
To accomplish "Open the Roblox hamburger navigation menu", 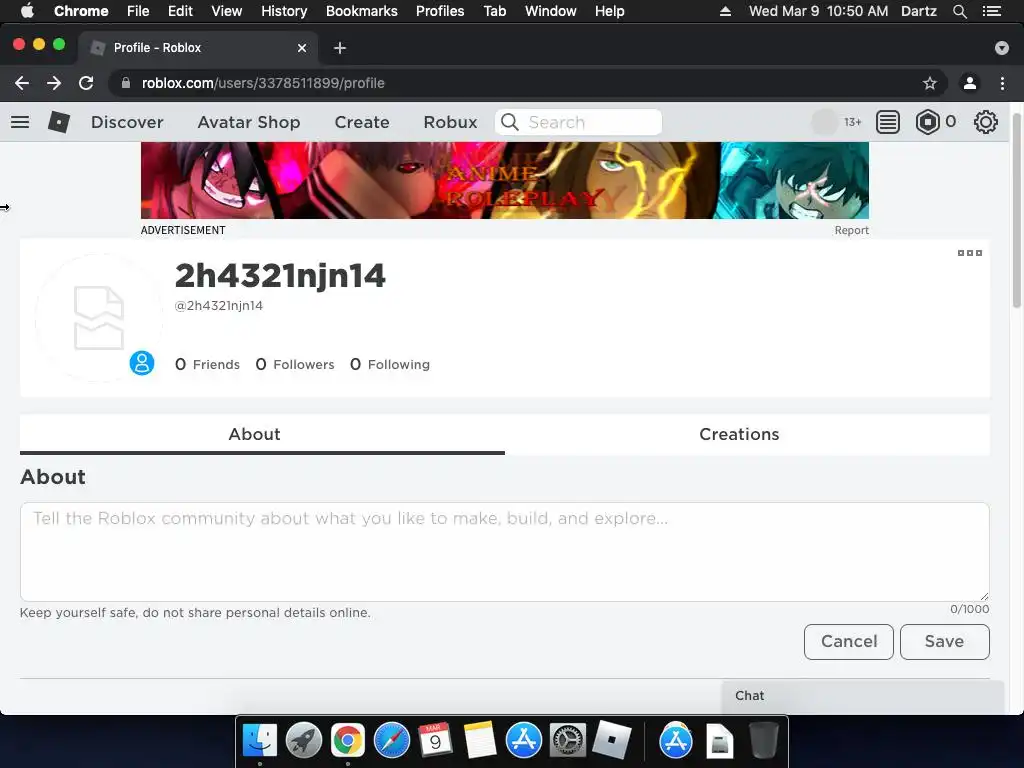I will pos(20,122).
